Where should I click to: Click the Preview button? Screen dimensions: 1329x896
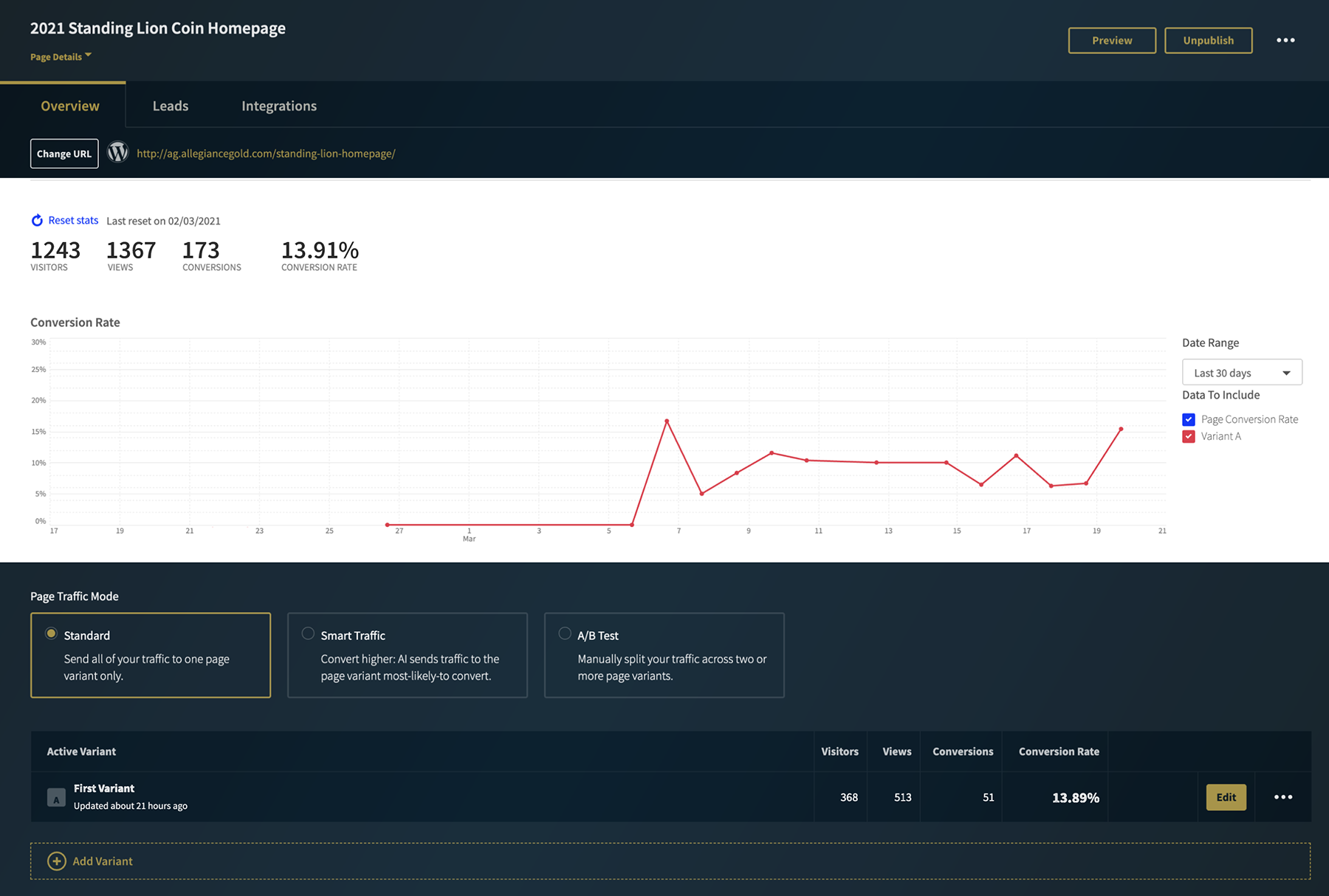point(1112,41)
